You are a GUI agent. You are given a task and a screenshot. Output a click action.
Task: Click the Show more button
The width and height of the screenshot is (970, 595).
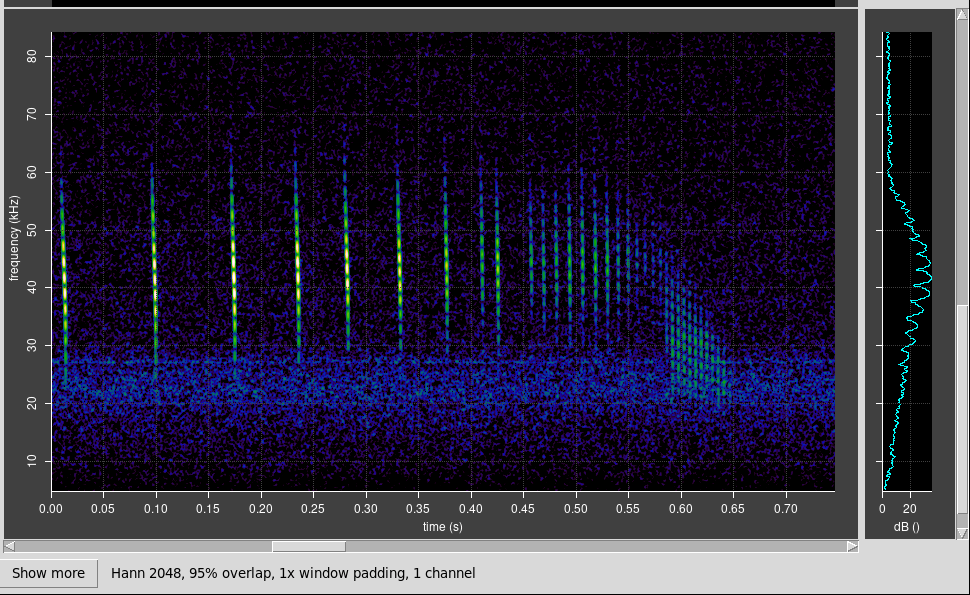pos(49,573)
